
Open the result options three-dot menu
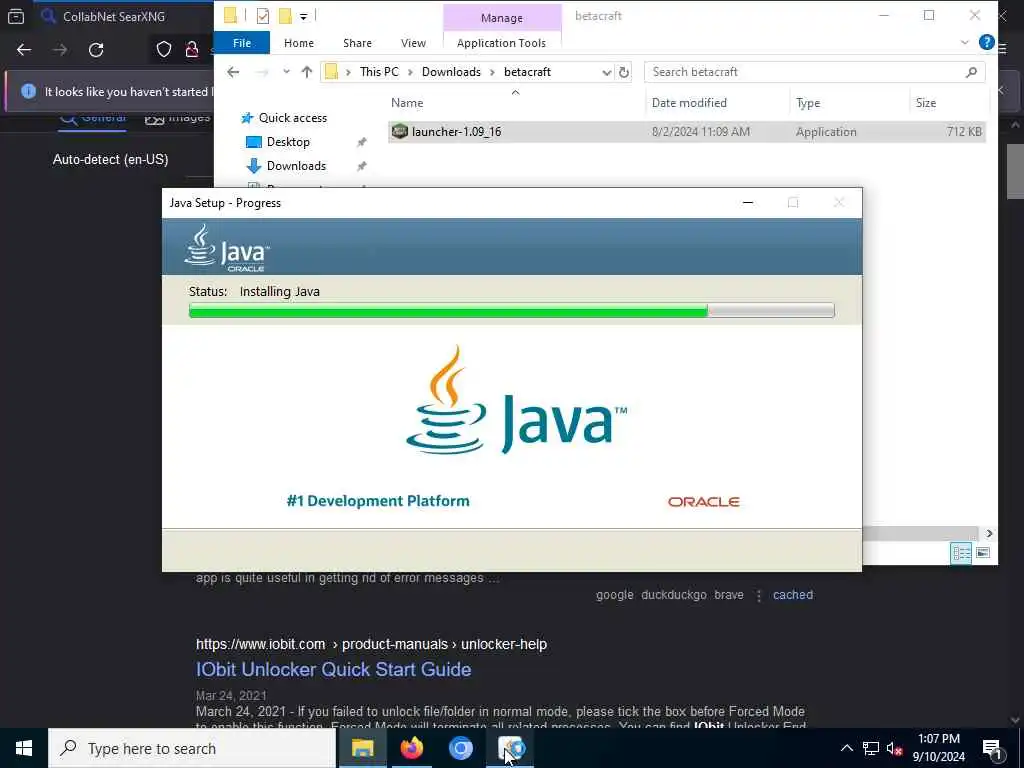(x=758, y=596)
